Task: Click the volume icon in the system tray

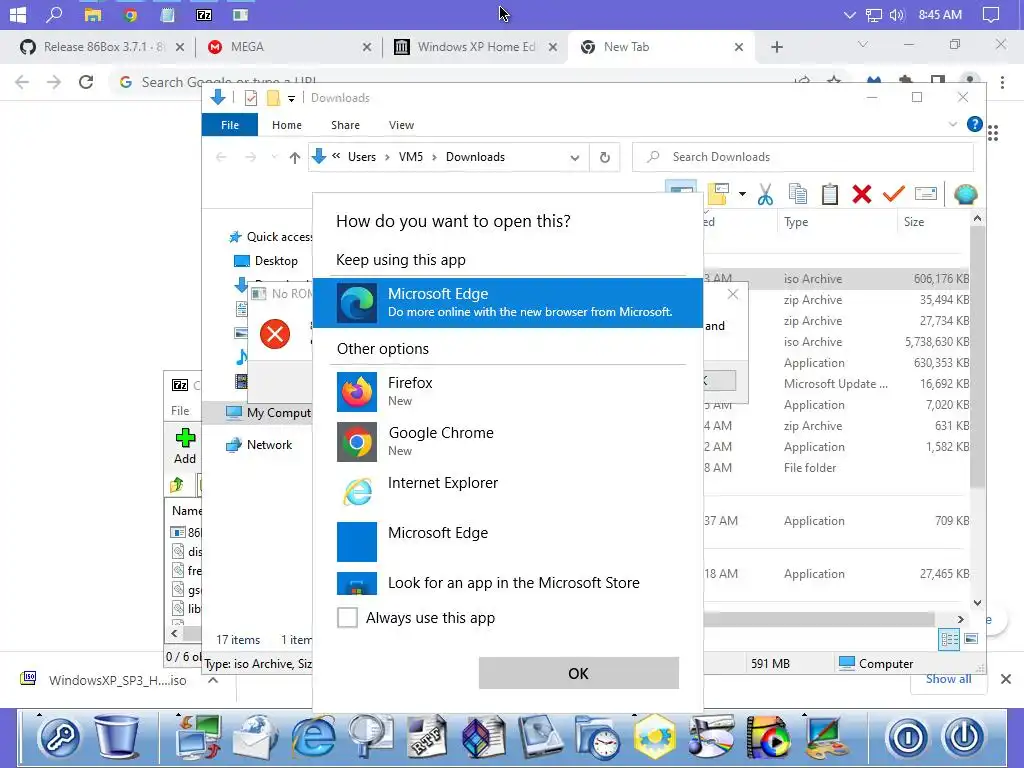Action: click(x=897, y=14)
